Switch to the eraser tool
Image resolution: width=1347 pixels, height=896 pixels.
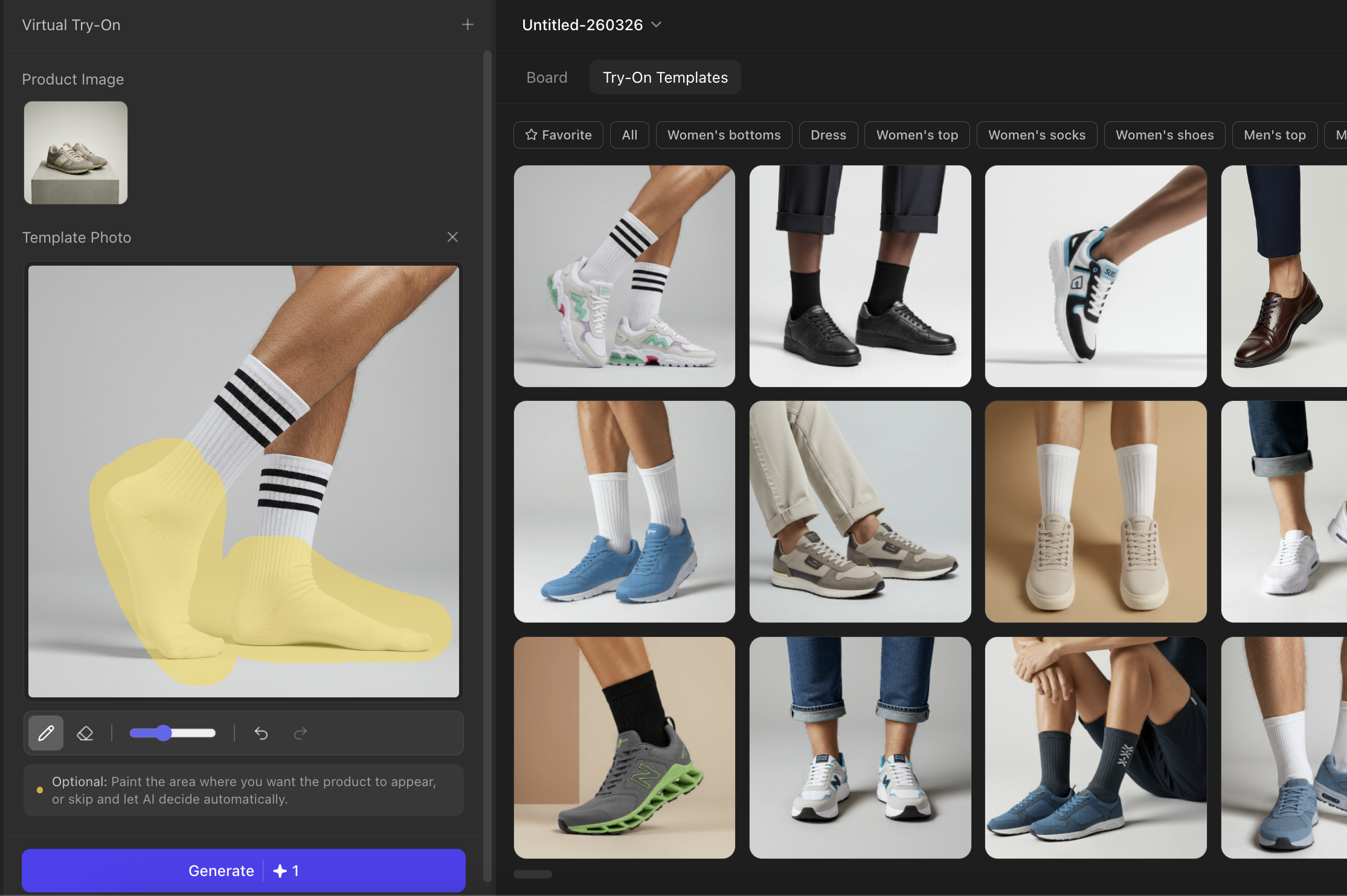coord(85,733)
